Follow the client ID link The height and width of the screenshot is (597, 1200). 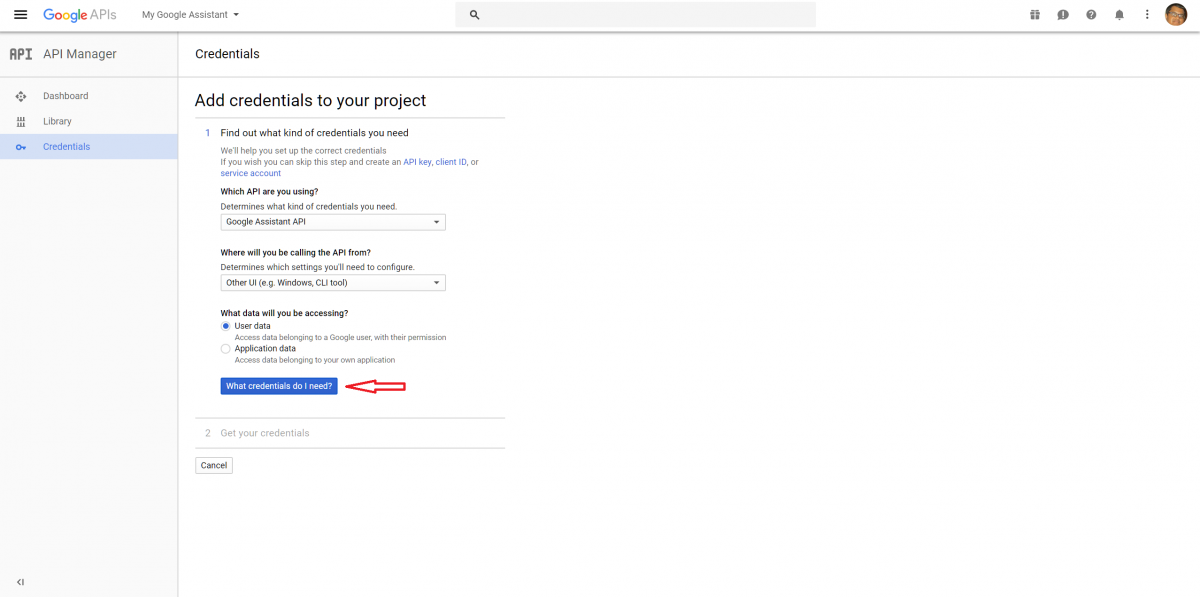tap(451, 162)
